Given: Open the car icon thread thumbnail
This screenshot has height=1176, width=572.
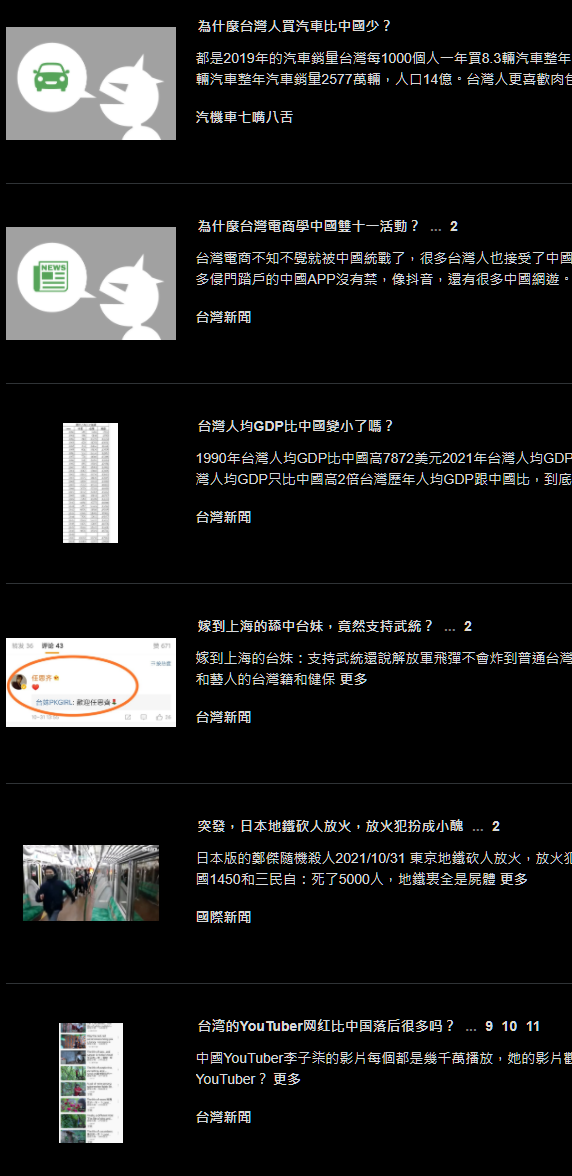Looking at the screenshot, I should (91, 83).
